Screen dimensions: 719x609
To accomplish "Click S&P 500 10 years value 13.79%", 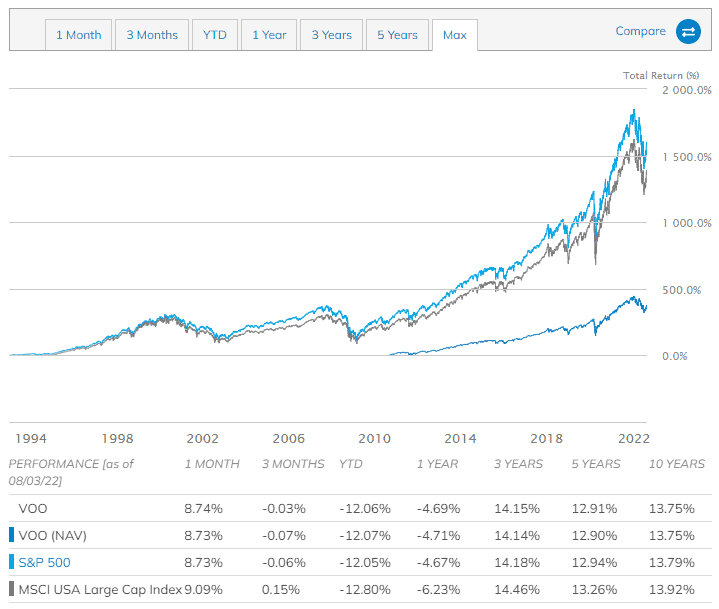I will coord(672,562).
